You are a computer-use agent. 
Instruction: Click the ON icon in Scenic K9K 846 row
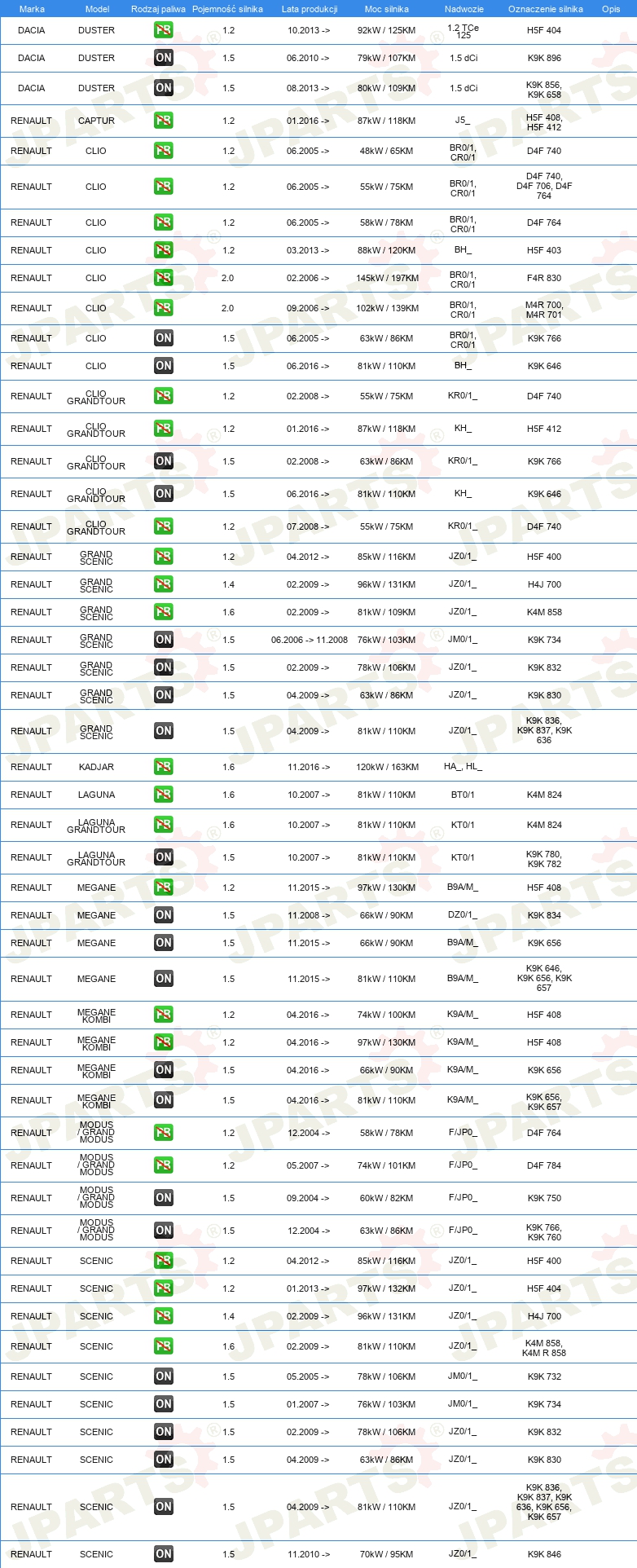pyautogui.click(x=164, y=1554)
